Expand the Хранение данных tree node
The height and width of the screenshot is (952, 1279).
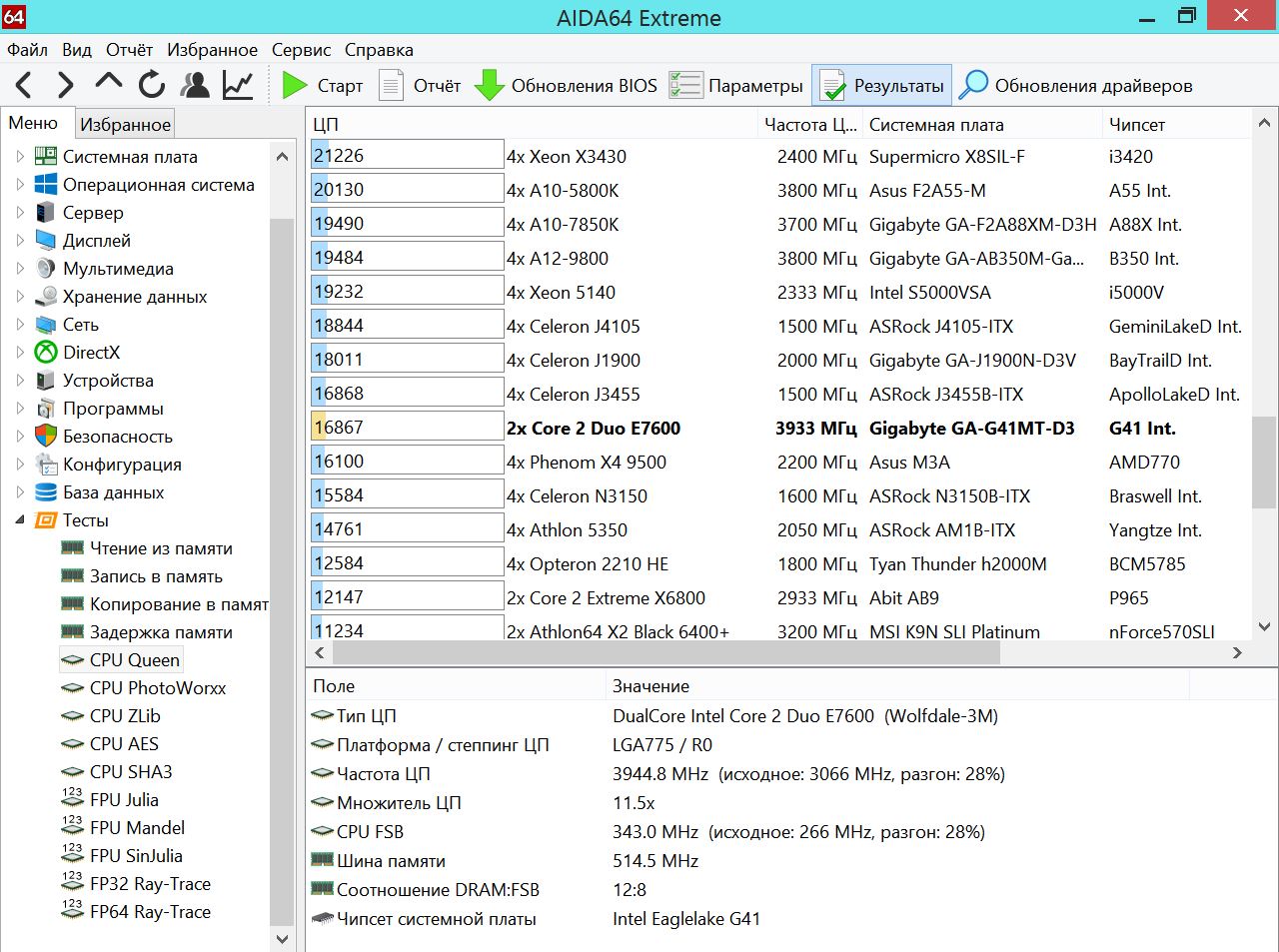pos(20,297)
